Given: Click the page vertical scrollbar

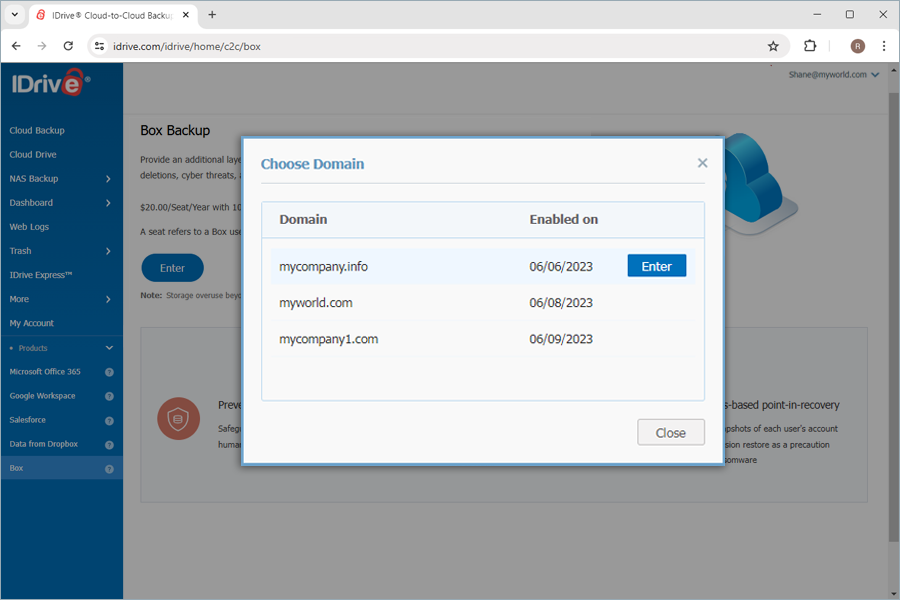Looking at the screenshot, I should coord(894,316).
